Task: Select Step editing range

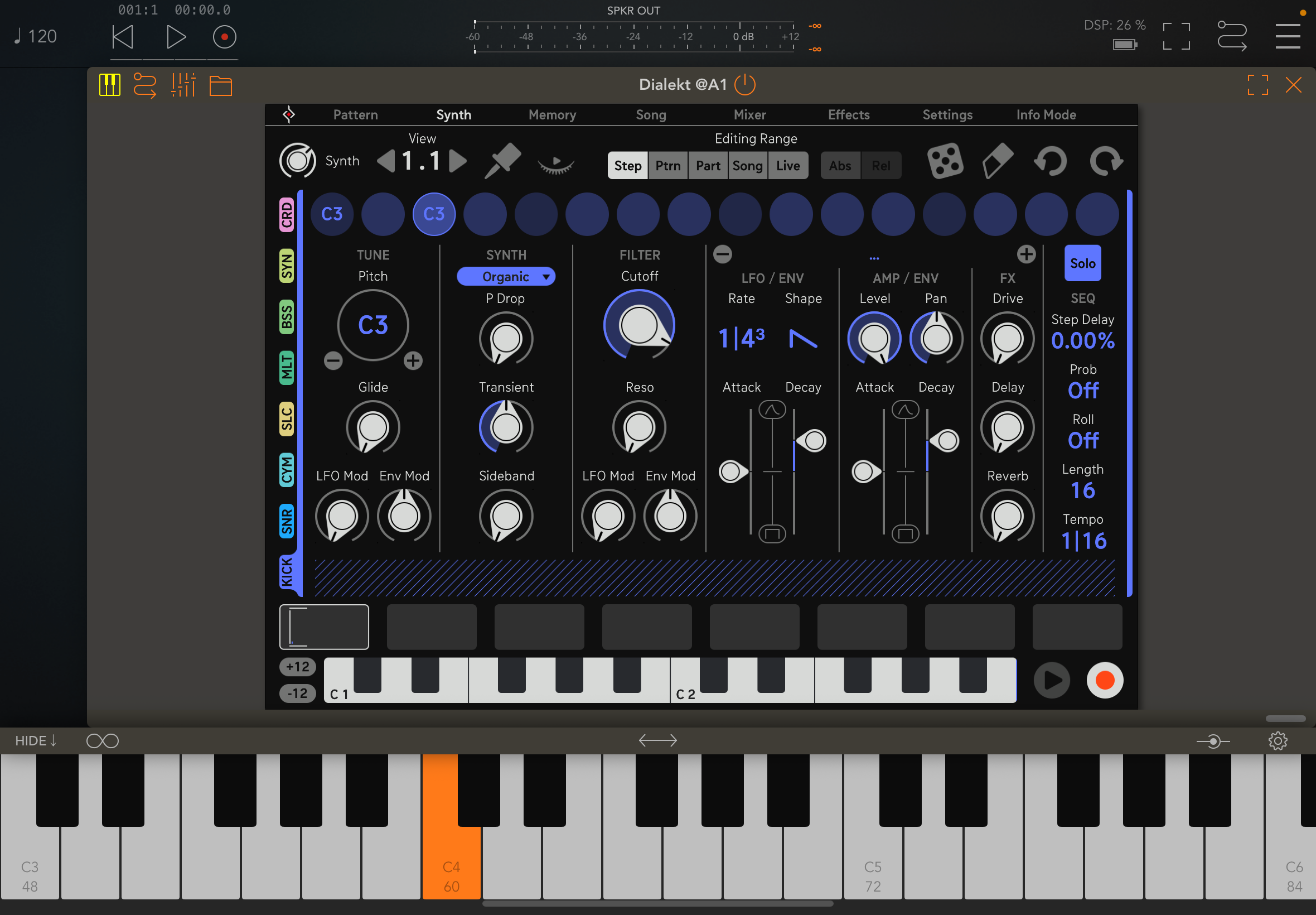Action: pyautogui.click(x=627, y=166)
